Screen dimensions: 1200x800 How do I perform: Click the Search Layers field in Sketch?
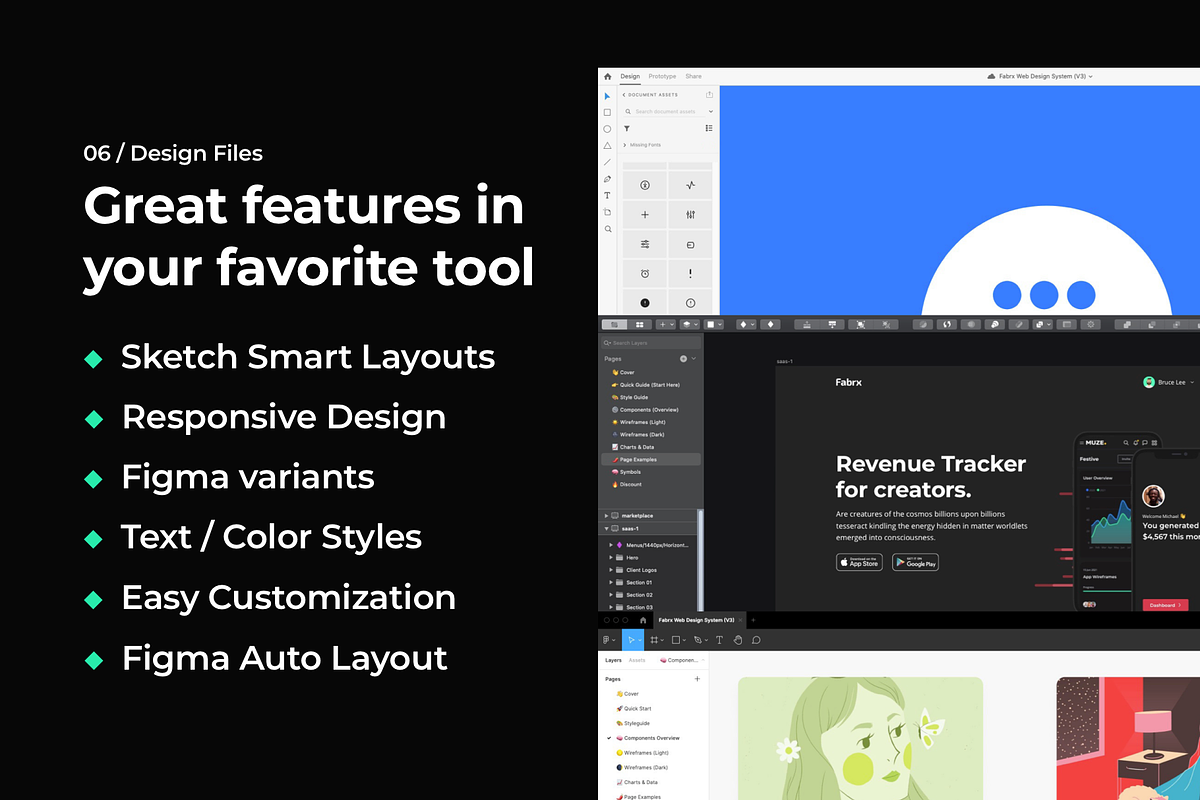[650, 342]
